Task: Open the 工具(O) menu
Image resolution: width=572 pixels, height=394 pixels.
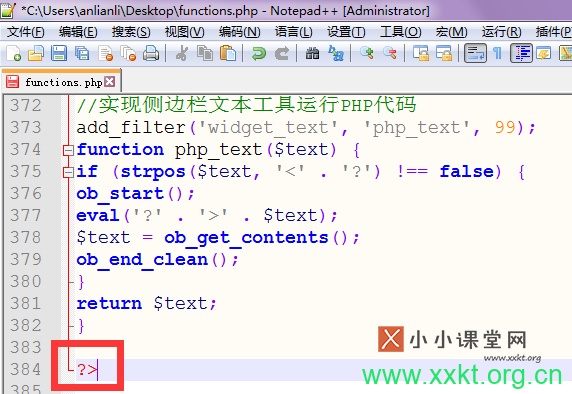Action: (x=401, y=32)
